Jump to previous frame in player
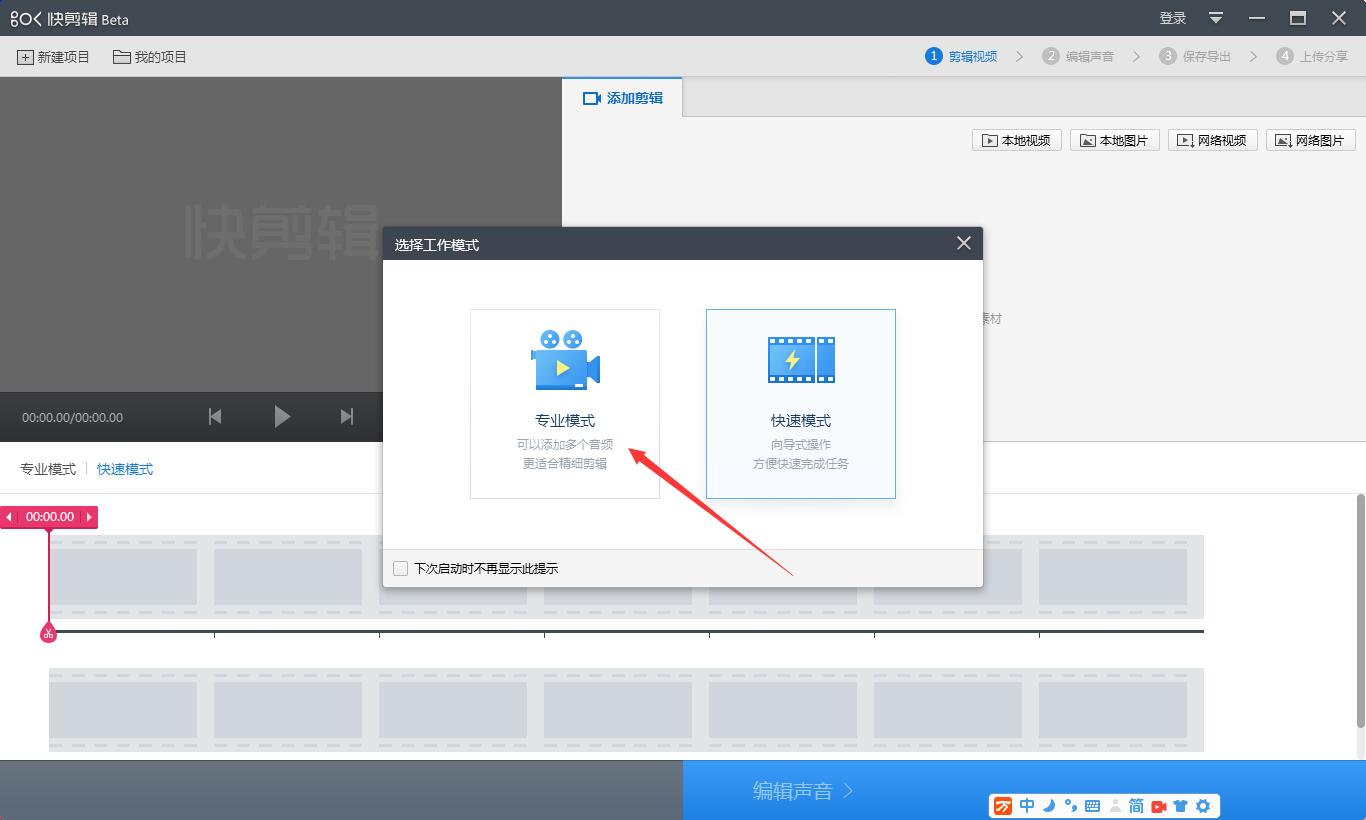 coord(215,416)
